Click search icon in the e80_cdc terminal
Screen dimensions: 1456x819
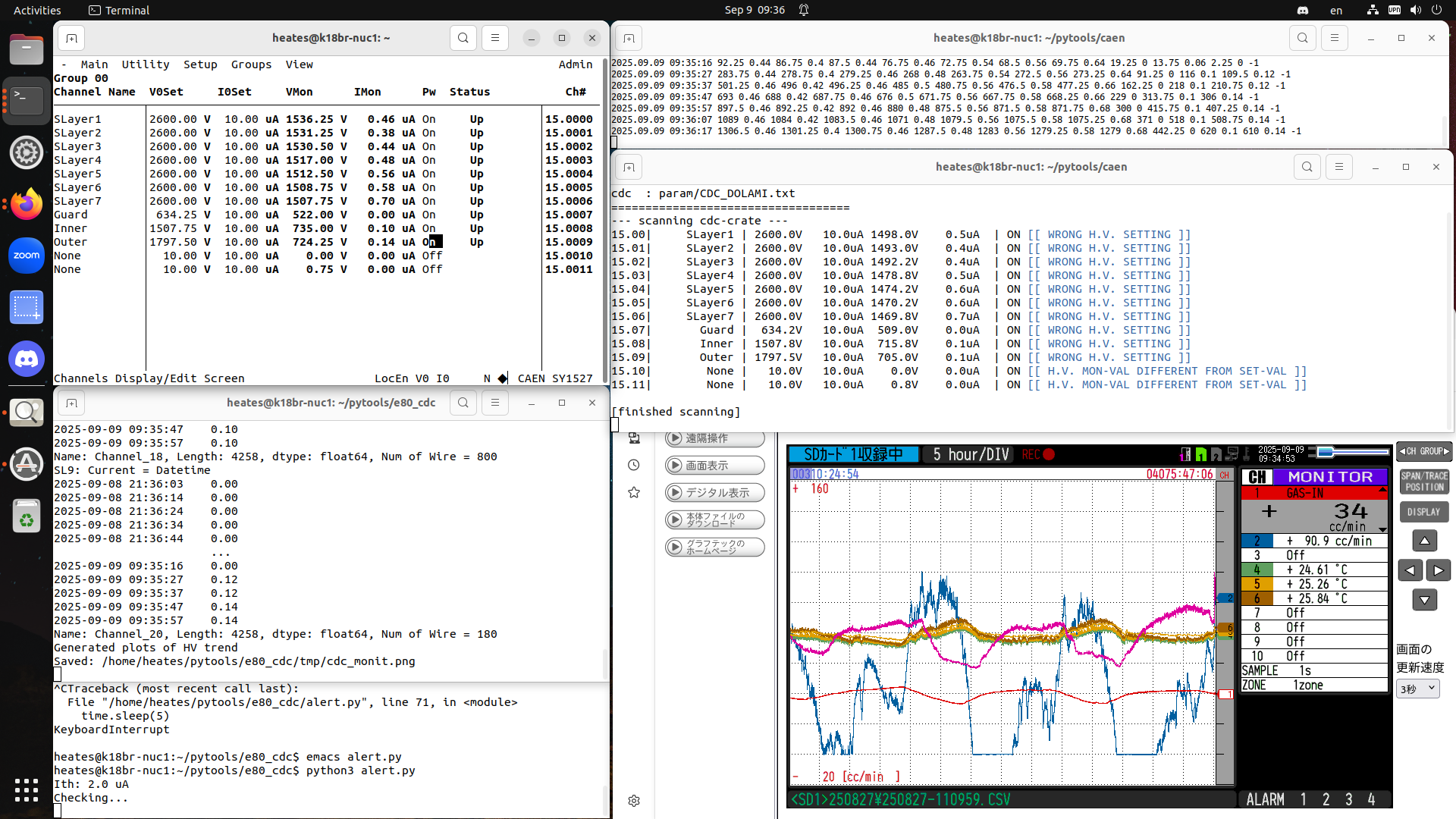[463, 403]
